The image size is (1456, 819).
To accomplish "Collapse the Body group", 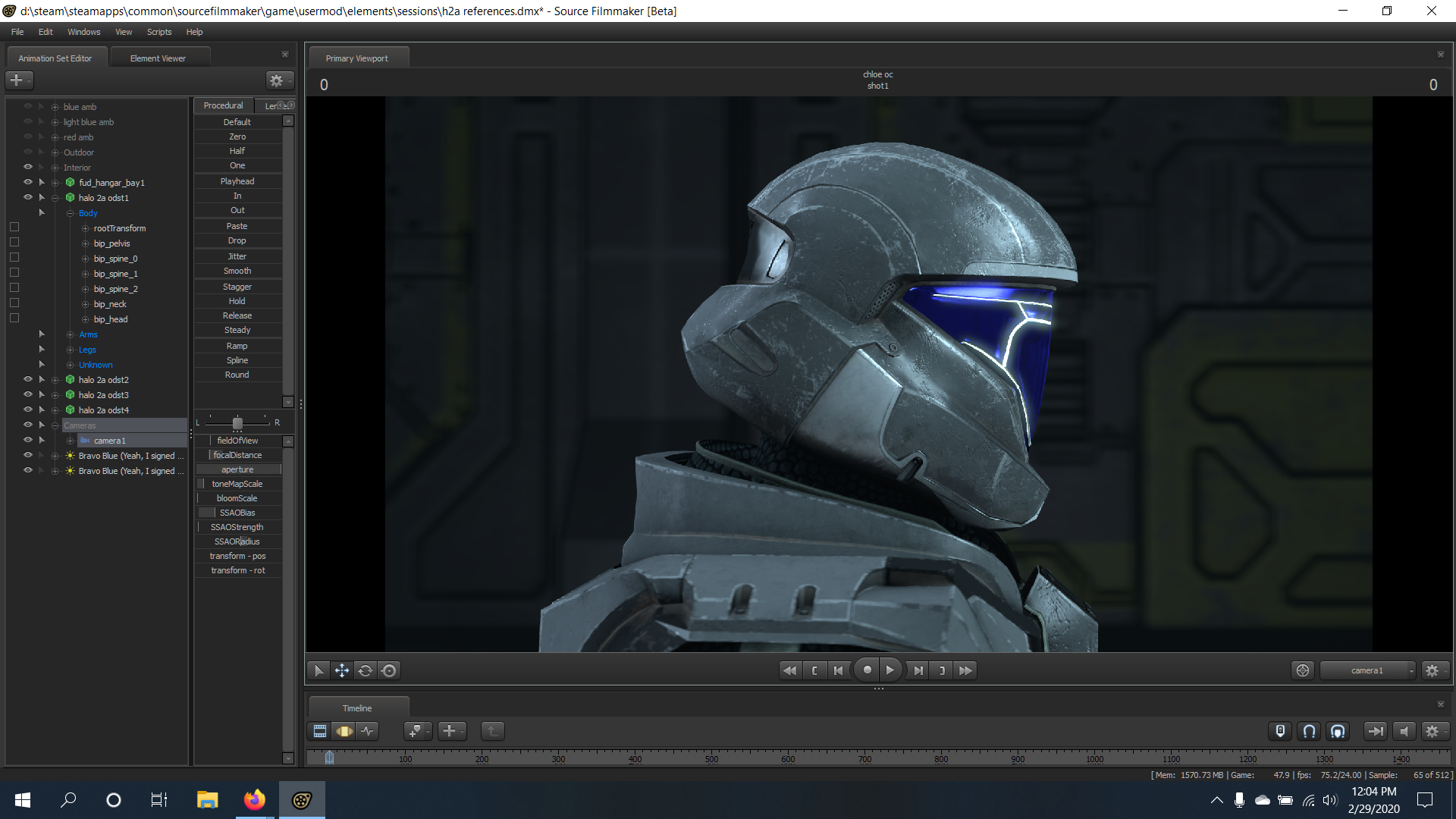I will (70, 213).
